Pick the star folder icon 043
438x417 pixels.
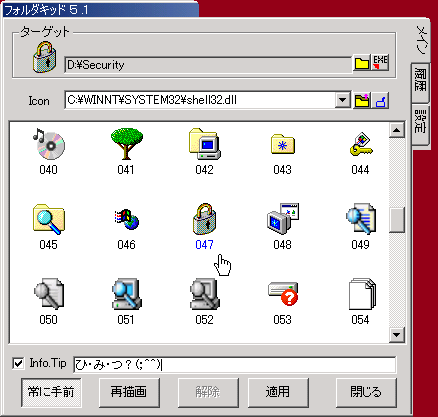coord(283,144)
